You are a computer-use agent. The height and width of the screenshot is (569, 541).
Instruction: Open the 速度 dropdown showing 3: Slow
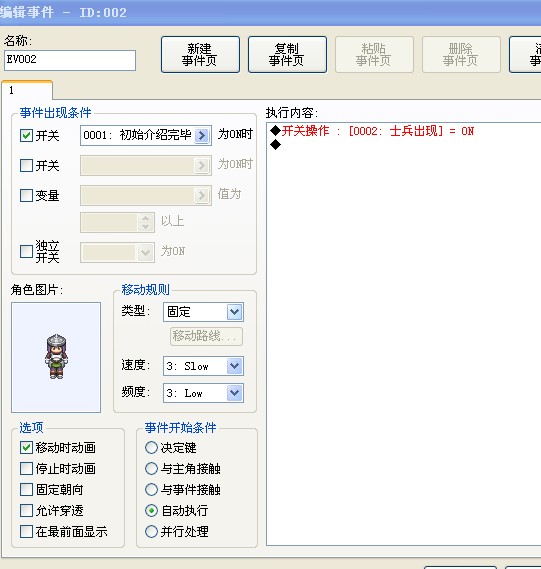pyautogui.click(x=203, y=366)
